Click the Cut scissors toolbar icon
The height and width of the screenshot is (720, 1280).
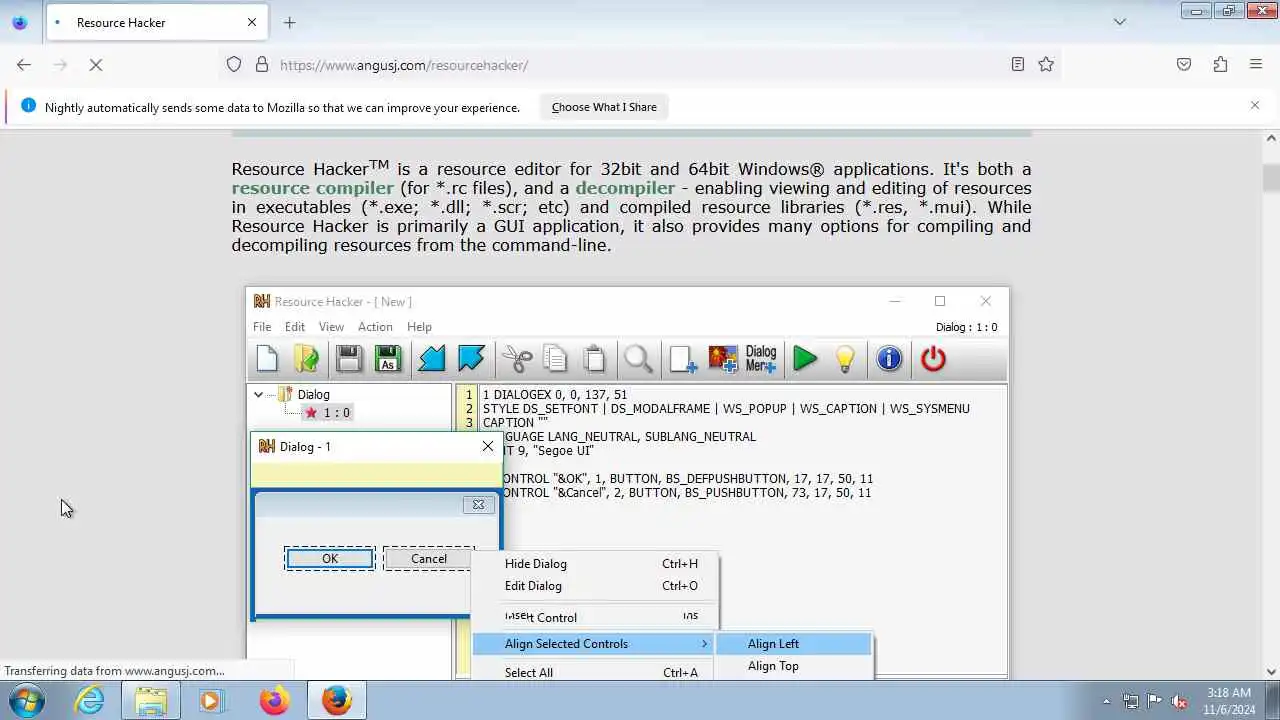(x=517, y=359)
